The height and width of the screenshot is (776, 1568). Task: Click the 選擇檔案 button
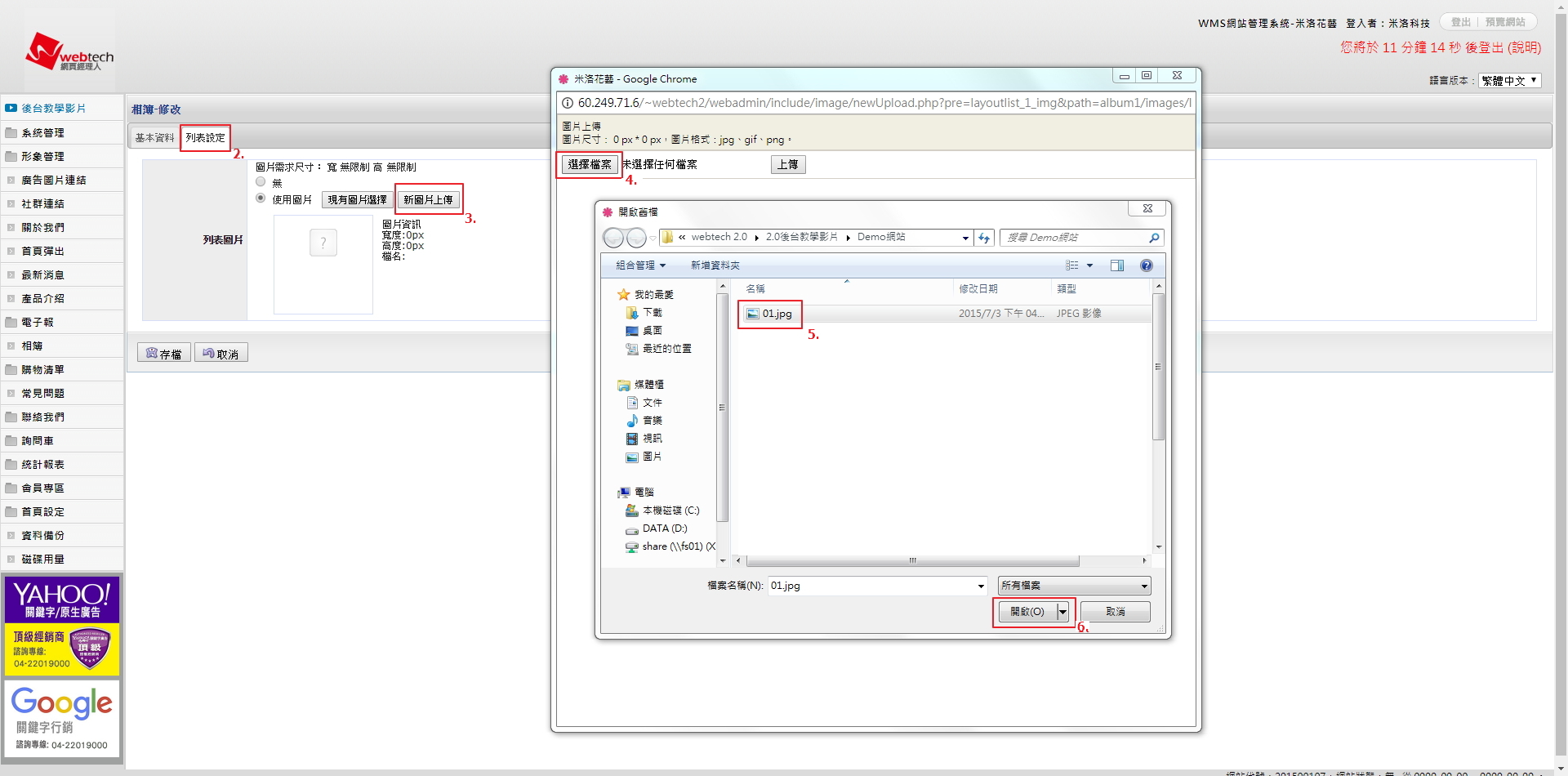(x=589, y=164)
